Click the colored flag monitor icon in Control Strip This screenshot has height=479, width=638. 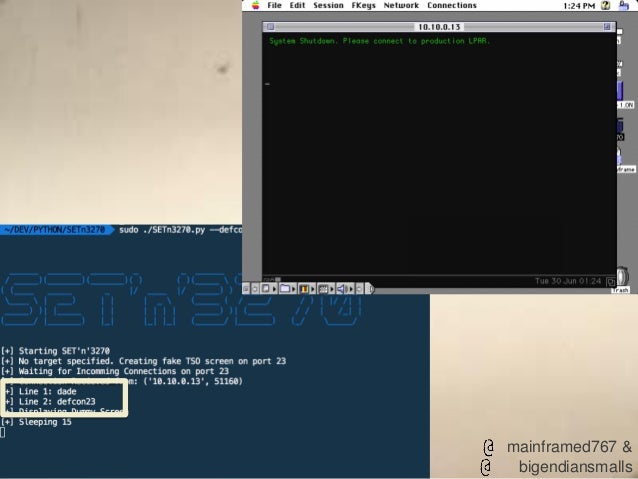click(304, 289)
